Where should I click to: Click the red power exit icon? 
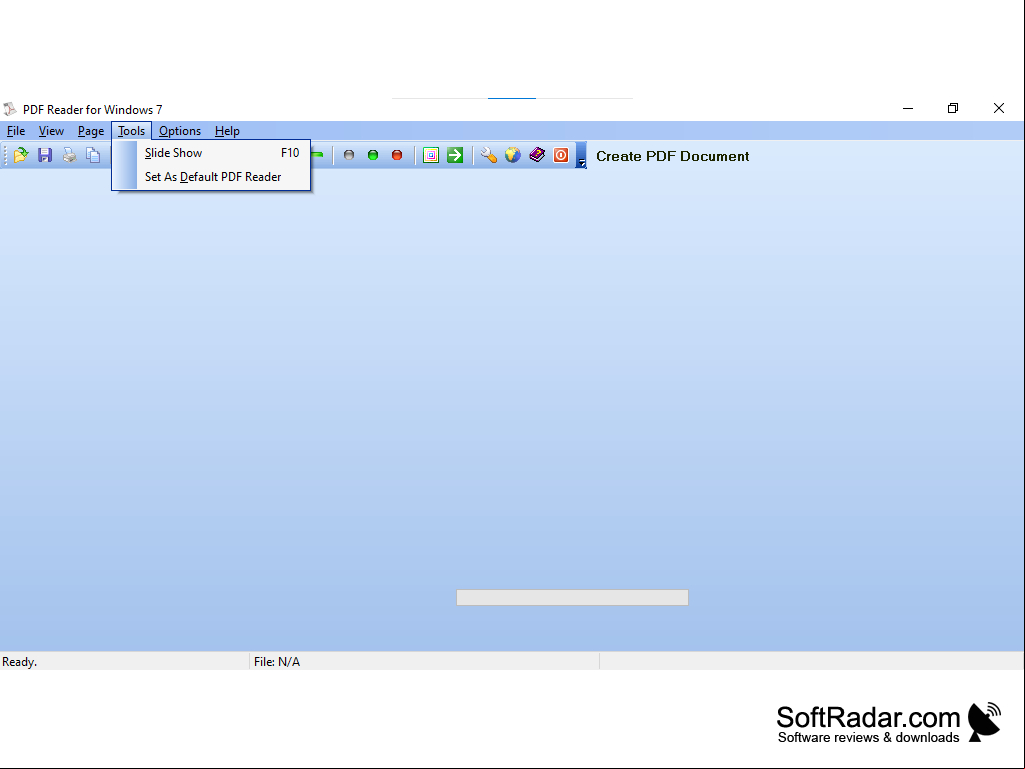(561, 155)
